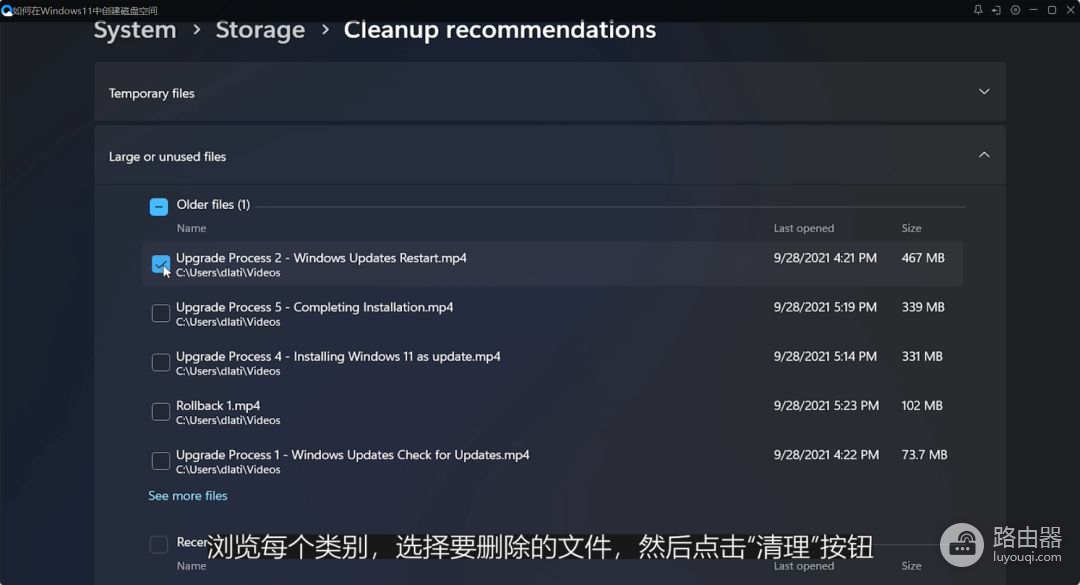The width and height of the screenshot is (1080, 585).
Task: Toggle the Older files group checkbox
Action: (x=158, y=207)
